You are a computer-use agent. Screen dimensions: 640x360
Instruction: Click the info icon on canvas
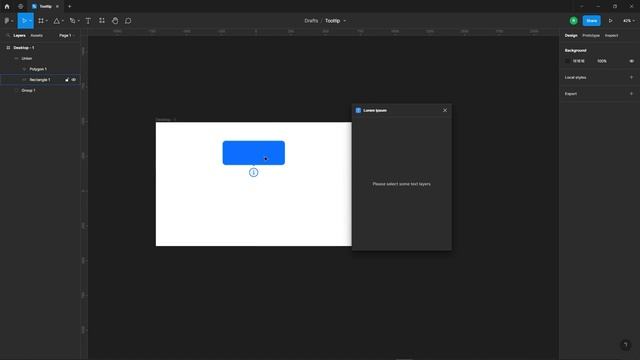(x=253, y=172)
